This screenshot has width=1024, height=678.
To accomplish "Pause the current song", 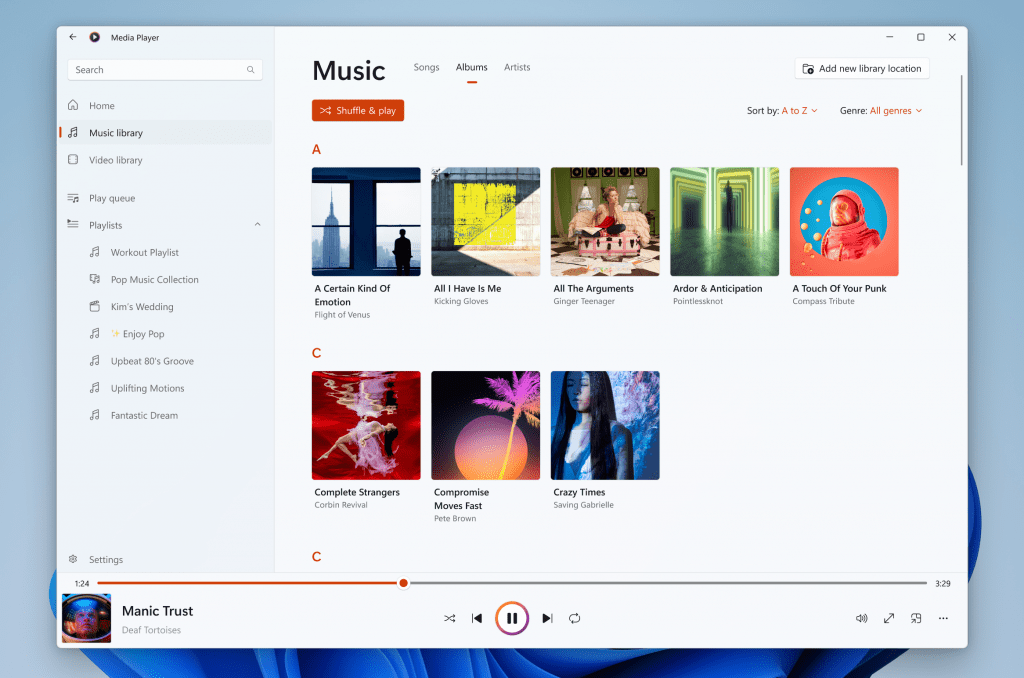I will 512,618.
